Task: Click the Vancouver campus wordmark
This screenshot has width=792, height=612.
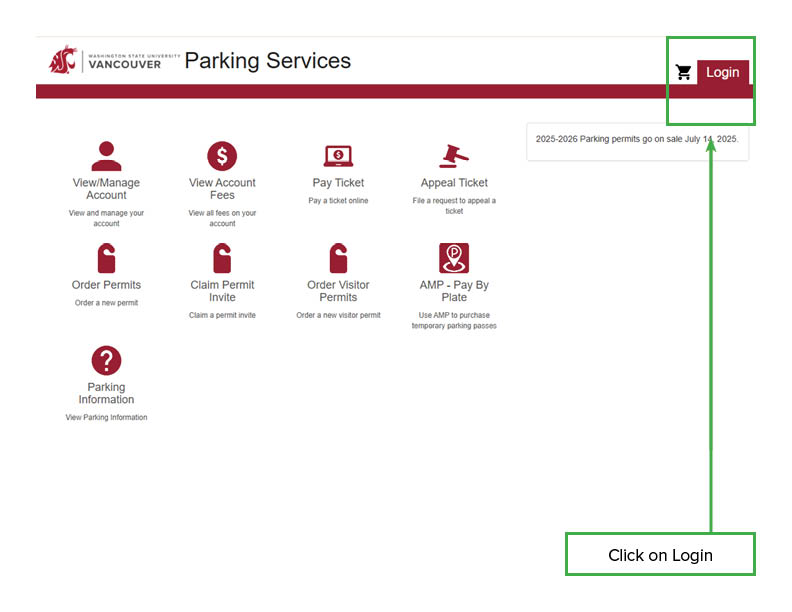Action: tap(134, 61)
